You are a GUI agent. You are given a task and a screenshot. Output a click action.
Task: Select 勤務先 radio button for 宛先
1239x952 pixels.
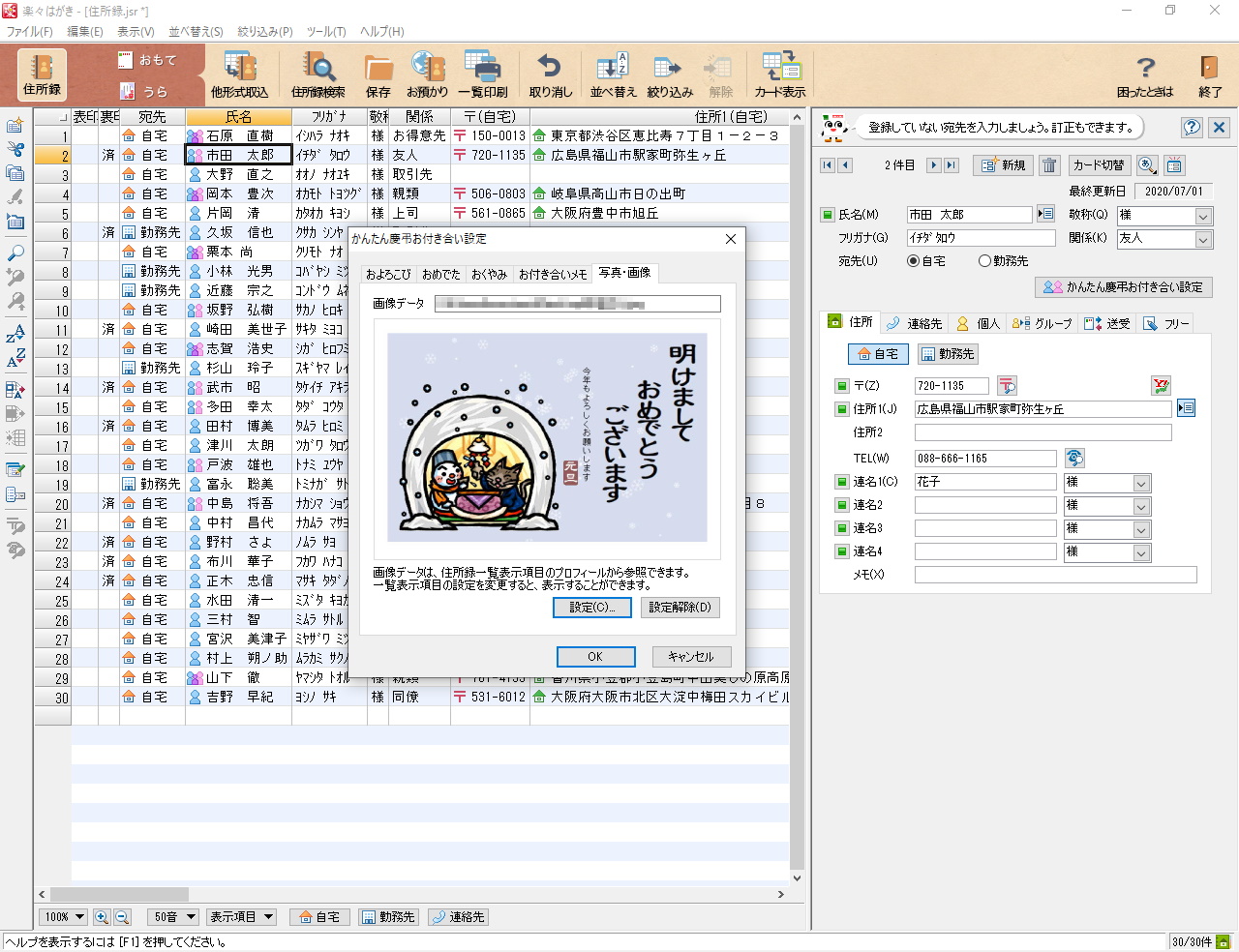(x=984, y=261)
